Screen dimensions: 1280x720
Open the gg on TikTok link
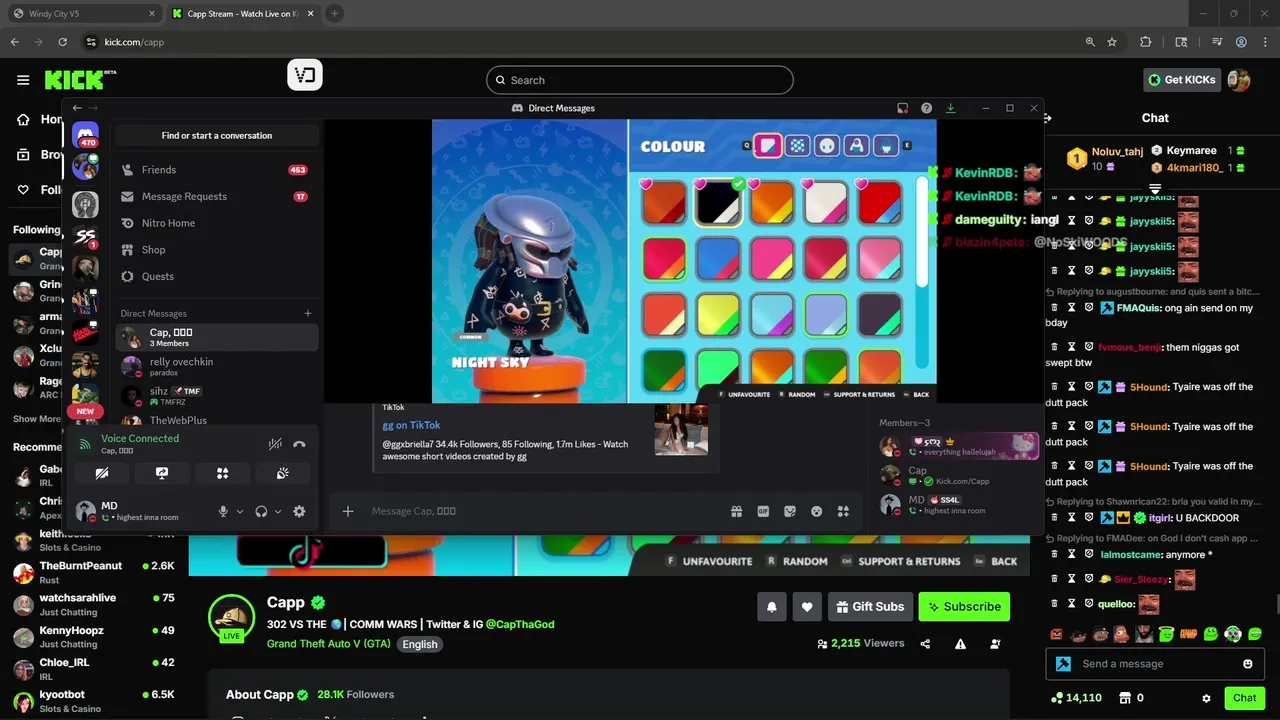pyautogui.click(x=411, y=425)
